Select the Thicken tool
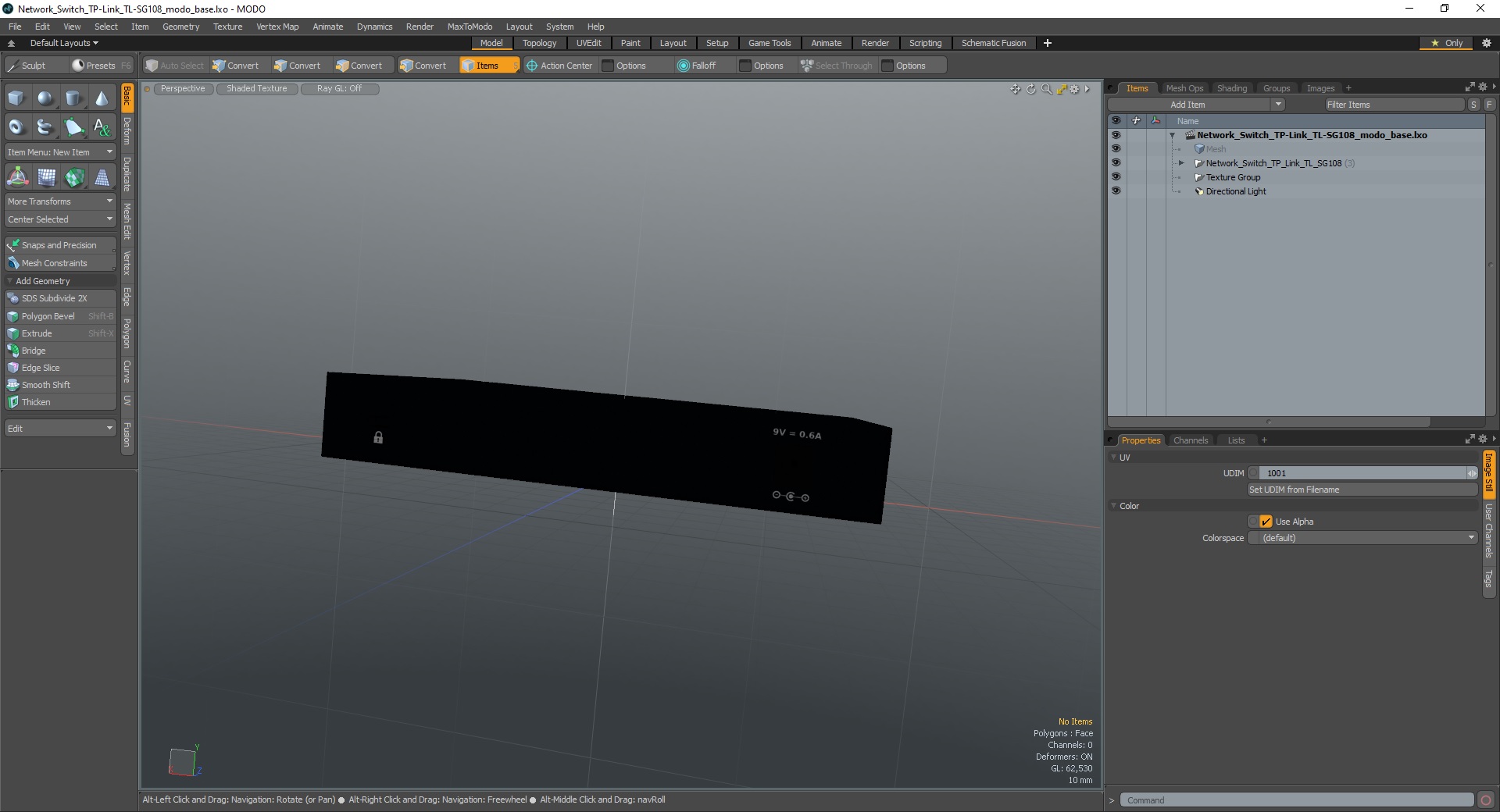Viewport: 1500px width, 812px height. [60, 402]
